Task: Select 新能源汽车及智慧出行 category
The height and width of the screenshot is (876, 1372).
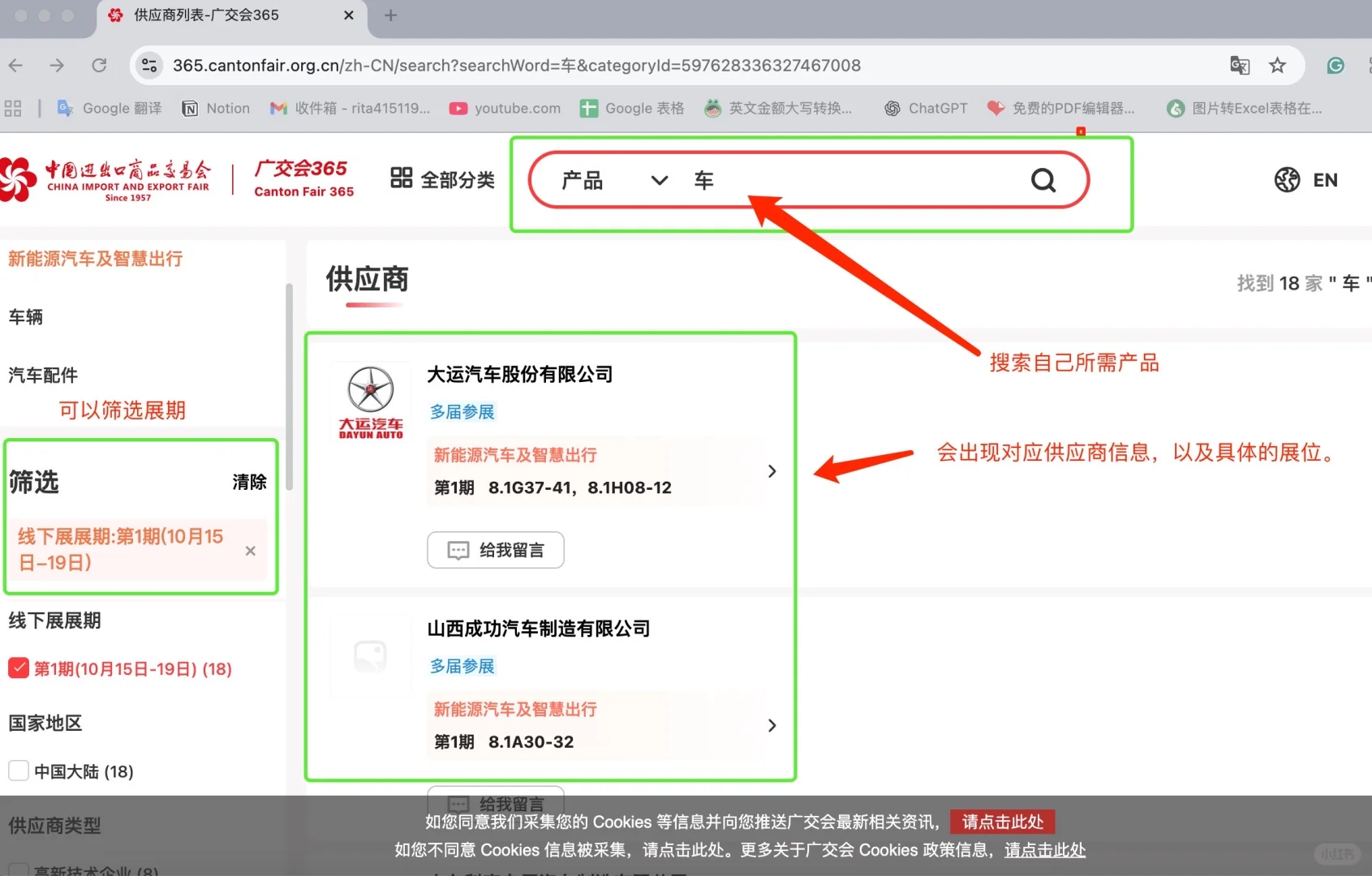Action: (x=95, y=259)
